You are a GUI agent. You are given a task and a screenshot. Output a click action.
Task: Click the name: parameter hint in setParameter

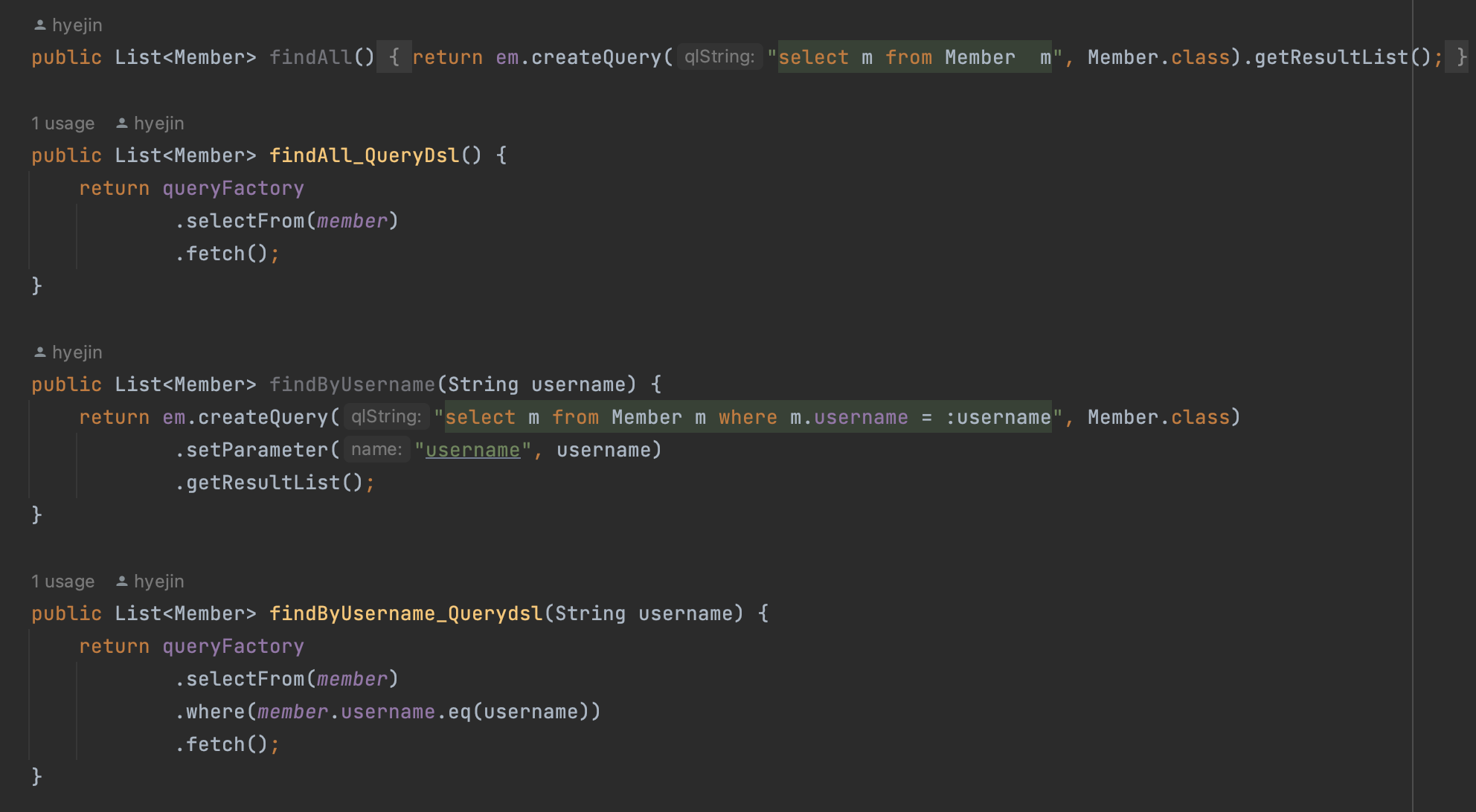376,450
